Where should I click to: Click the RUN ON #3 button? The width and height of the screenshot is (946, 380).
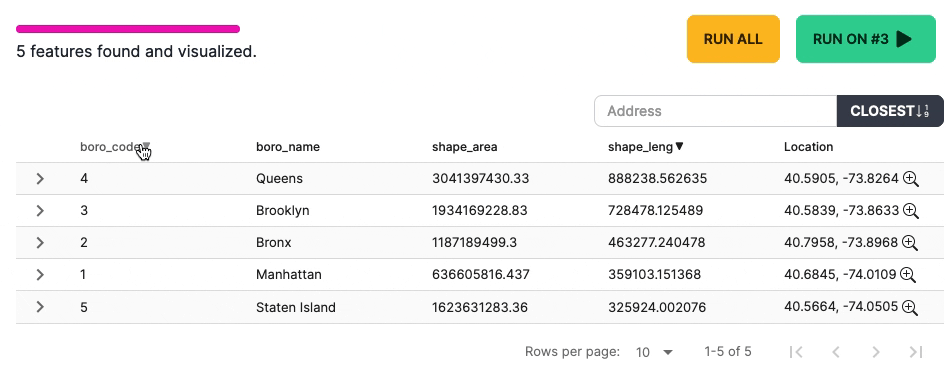[866, 39]
